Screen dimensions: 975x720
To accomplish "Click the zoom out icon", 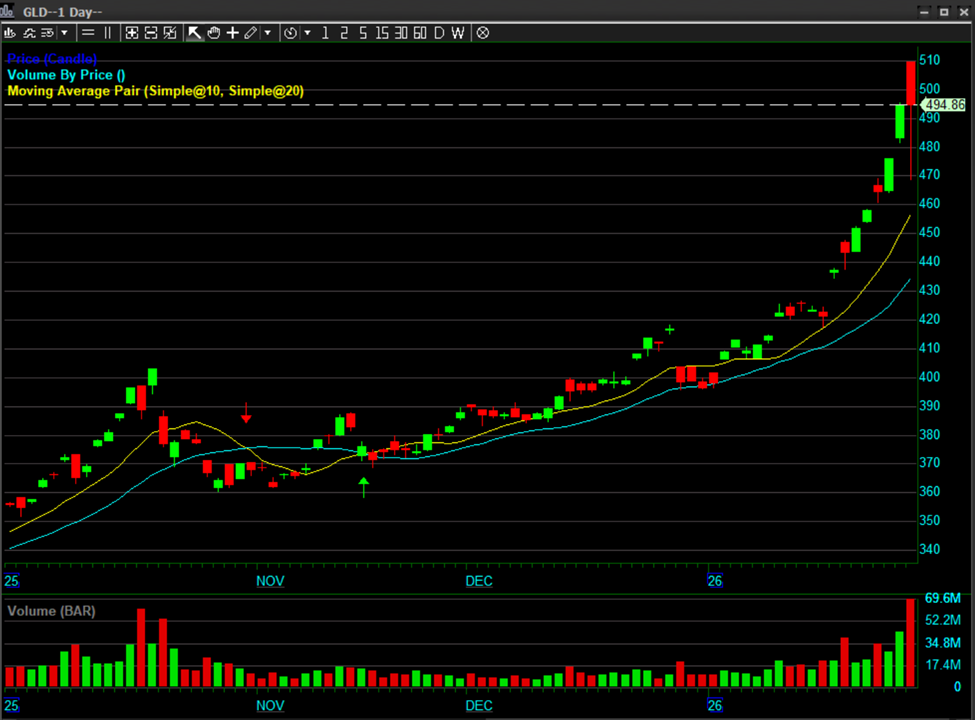I will [151, 33].
